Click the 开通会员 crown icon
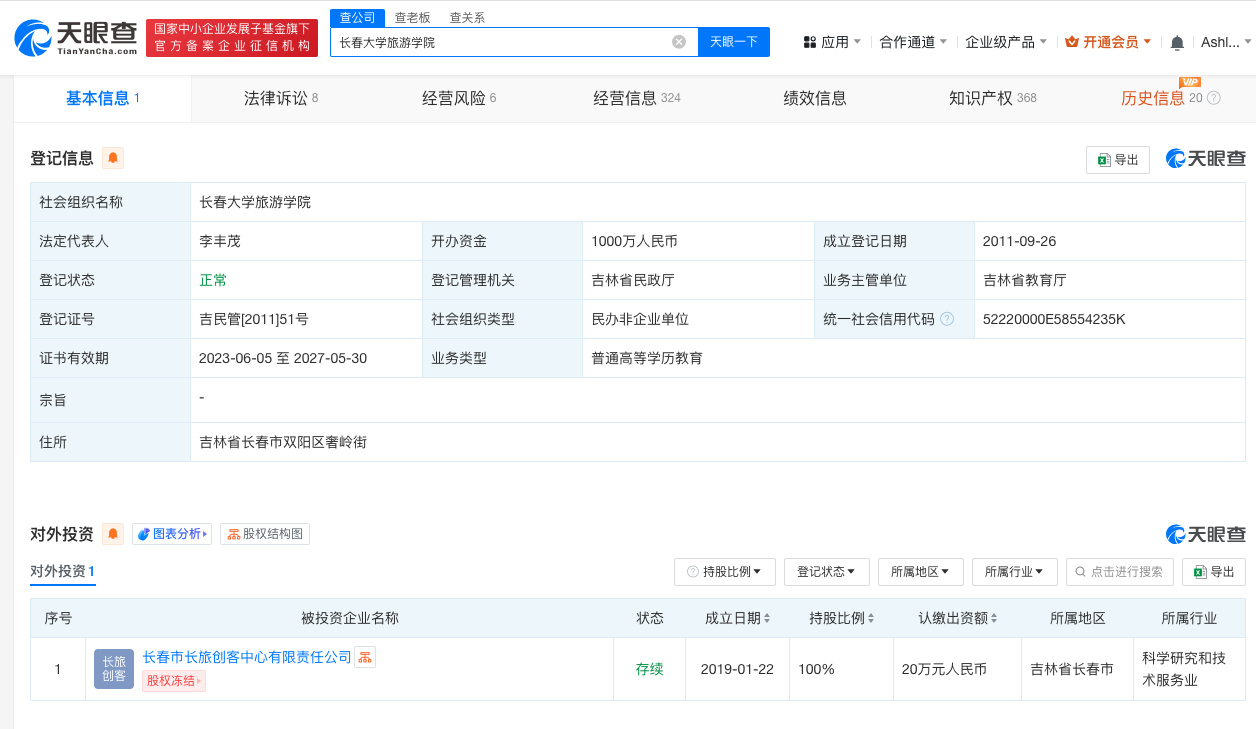 pyautogui.click(x=1072, y=42)
